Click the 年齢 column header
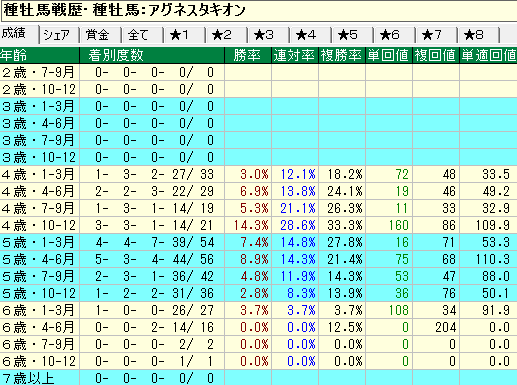 [39, 55]
